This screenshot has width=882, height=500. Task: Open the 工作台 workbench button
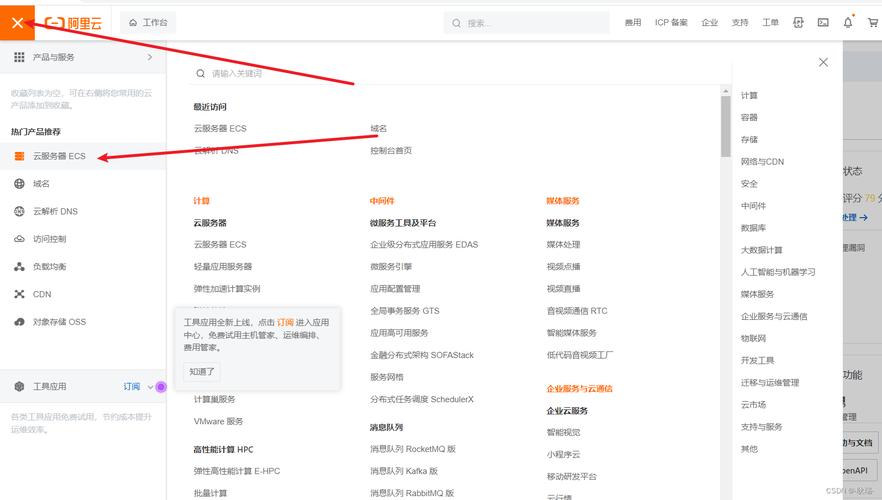[x=148, y=22]
